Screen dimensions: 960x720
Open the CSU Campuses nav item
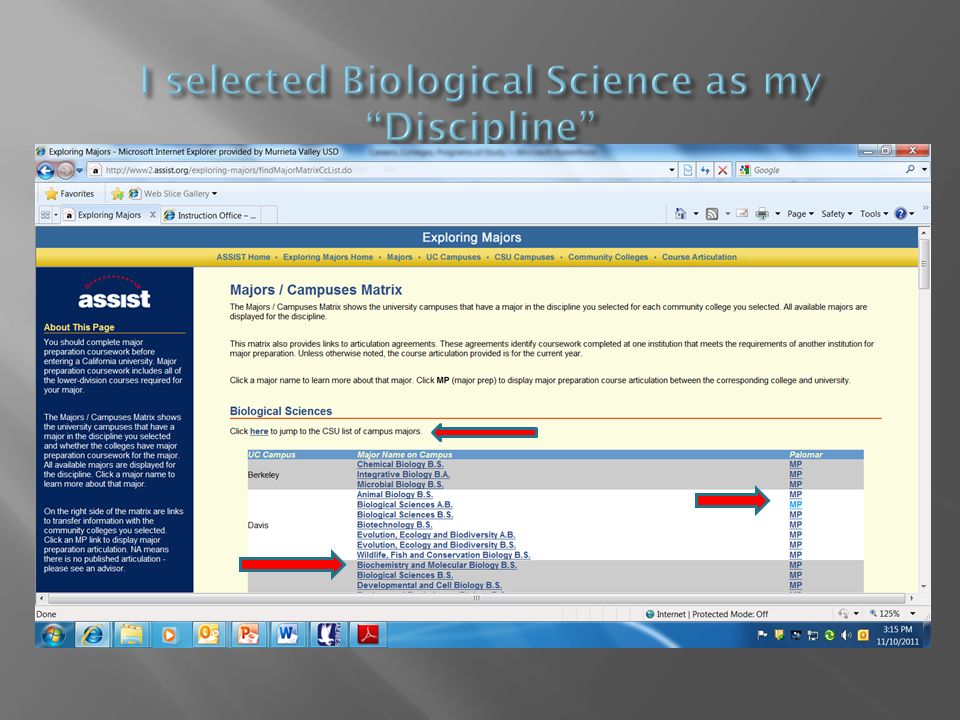524,257
